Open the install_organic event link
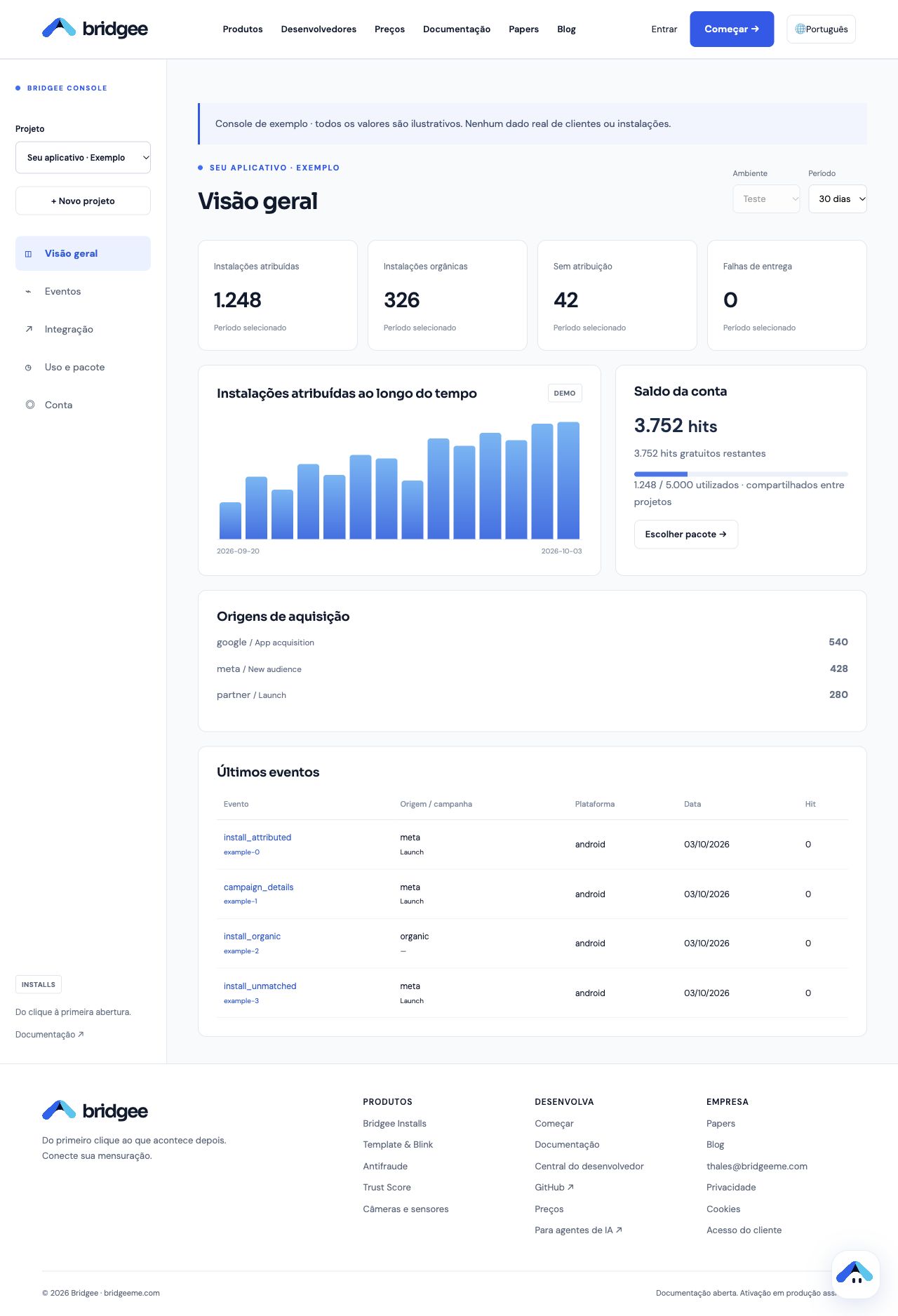898x1316 pixels. coord(252,936)
